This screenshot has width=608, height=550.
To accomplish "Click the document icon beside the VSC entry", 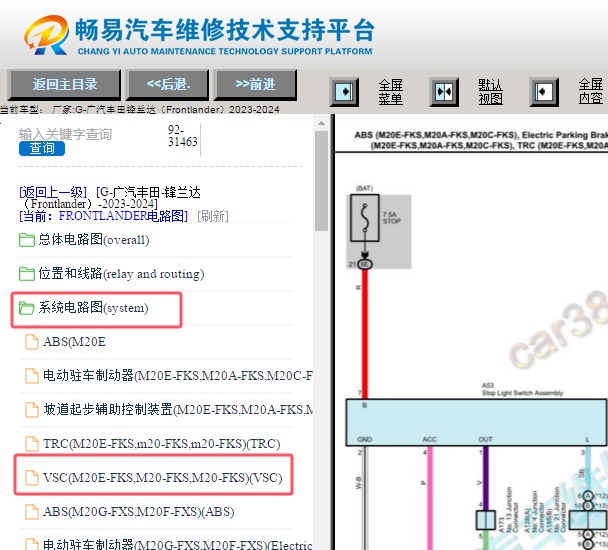I will coord(32,478).
